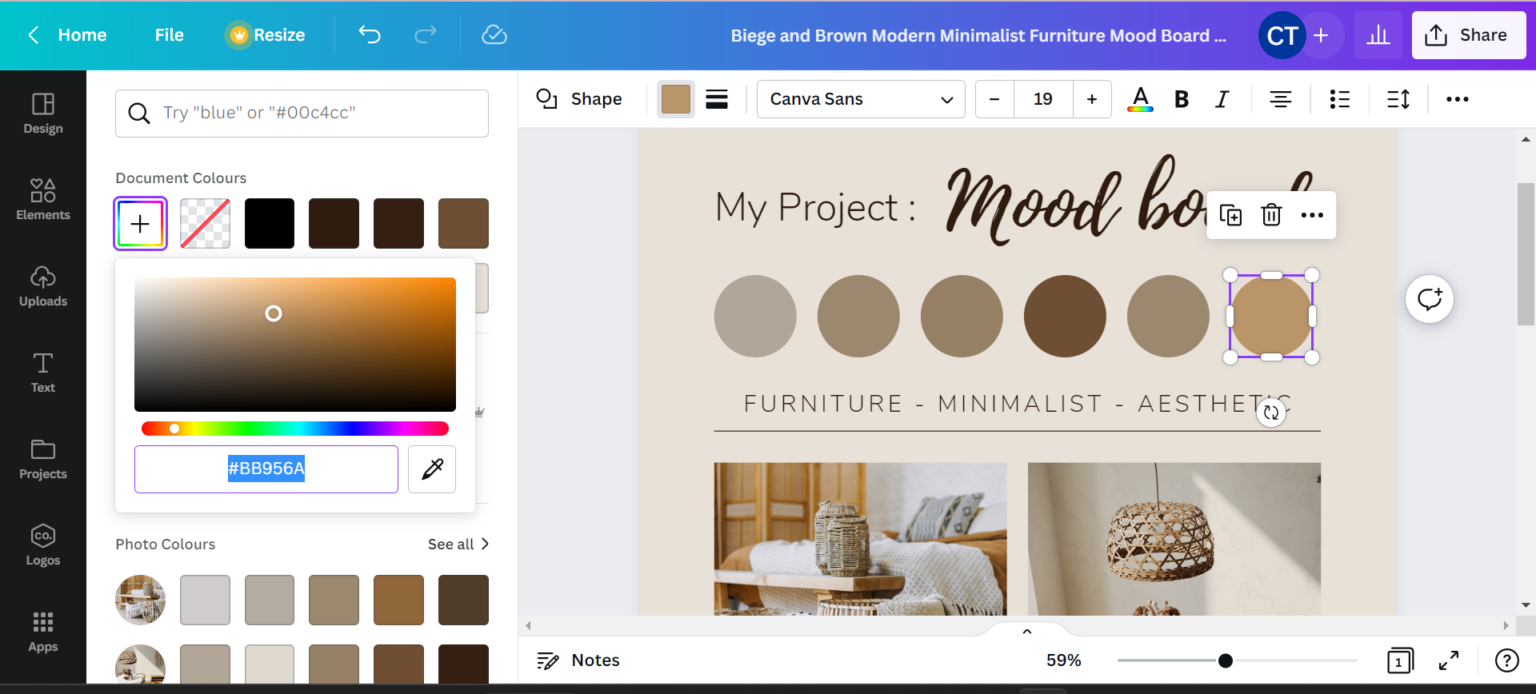Click inside the colour saturation picker area

[x=295, y=344]
